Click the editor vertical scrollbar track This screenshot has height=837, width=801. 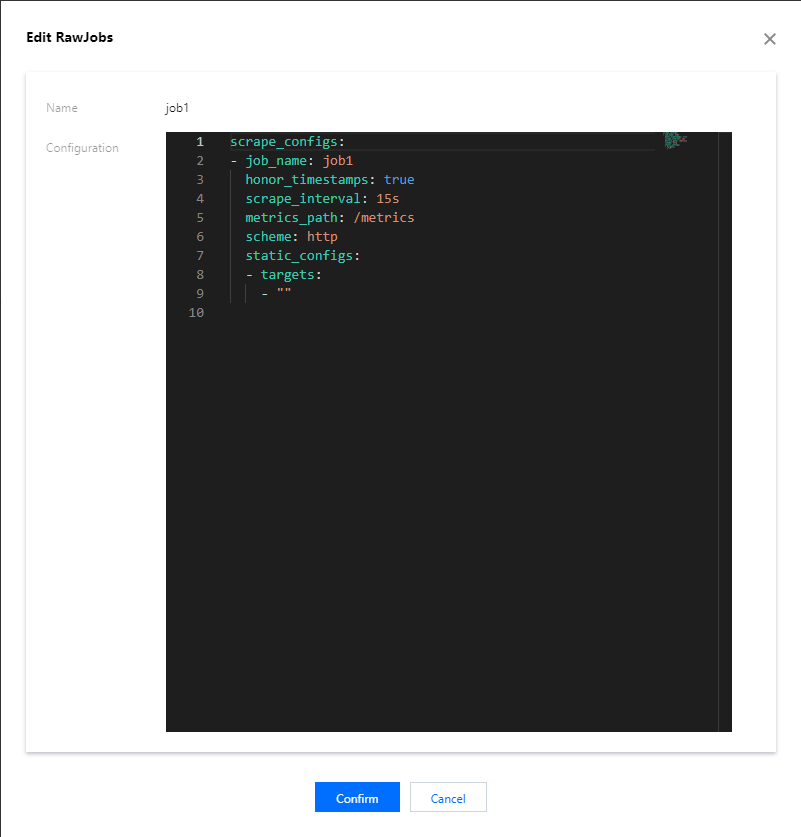[x=725, y=431]
